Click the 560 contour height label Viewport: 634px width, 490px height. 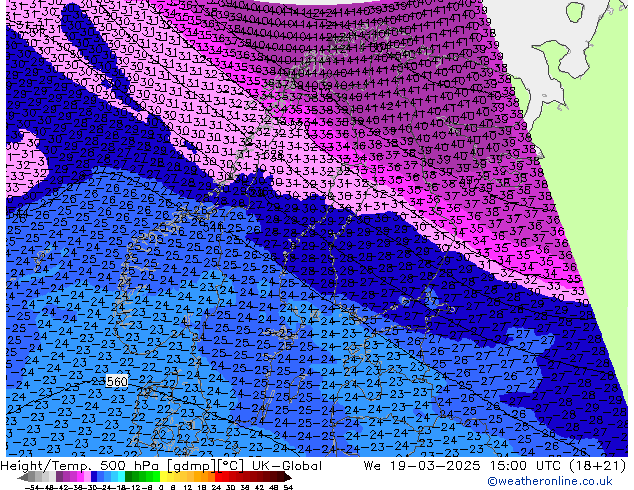[116, 381]
